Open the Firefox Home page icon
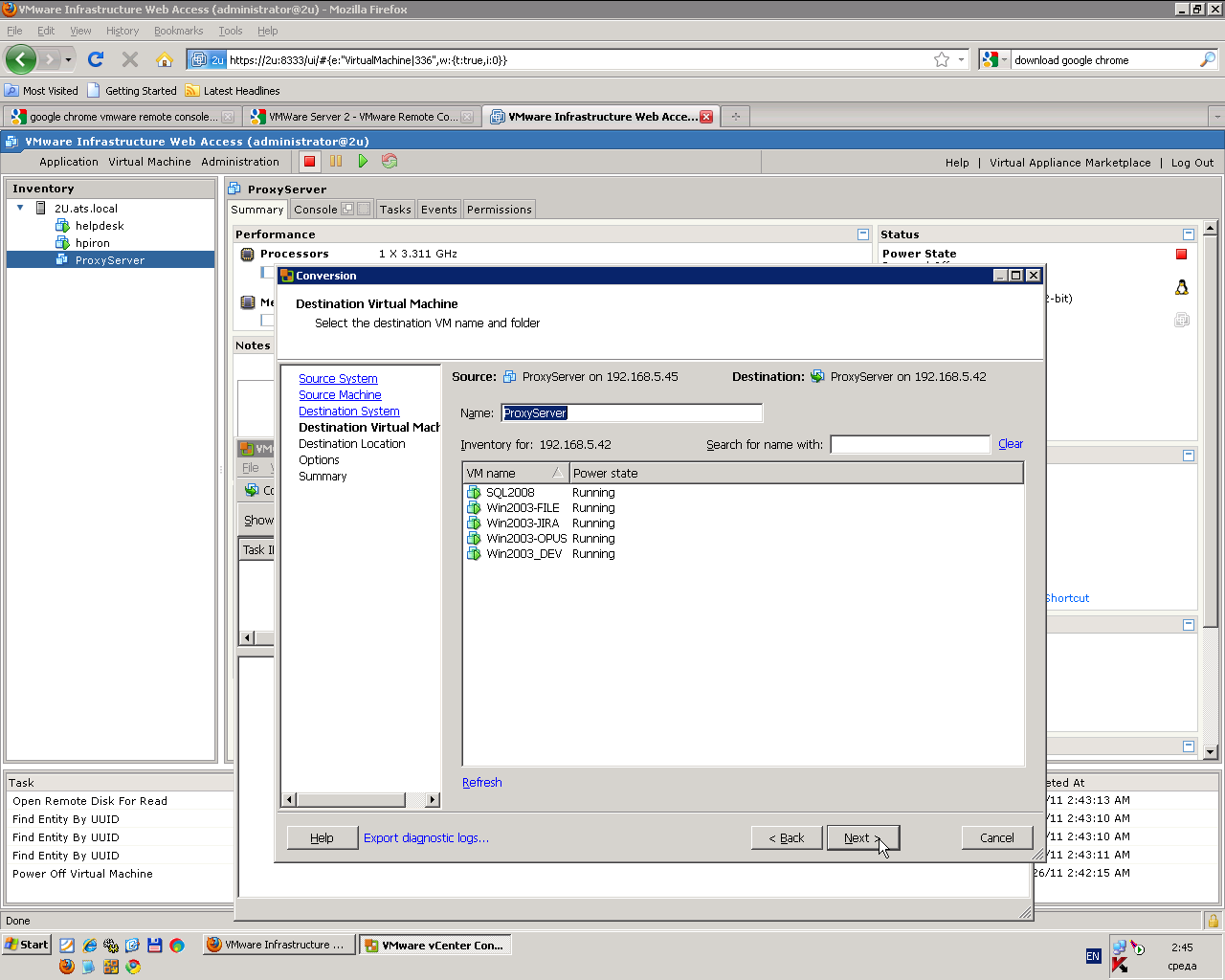The height and width of the screenshot is (980, 1225). pyautogui.click(x=165, y=59)
